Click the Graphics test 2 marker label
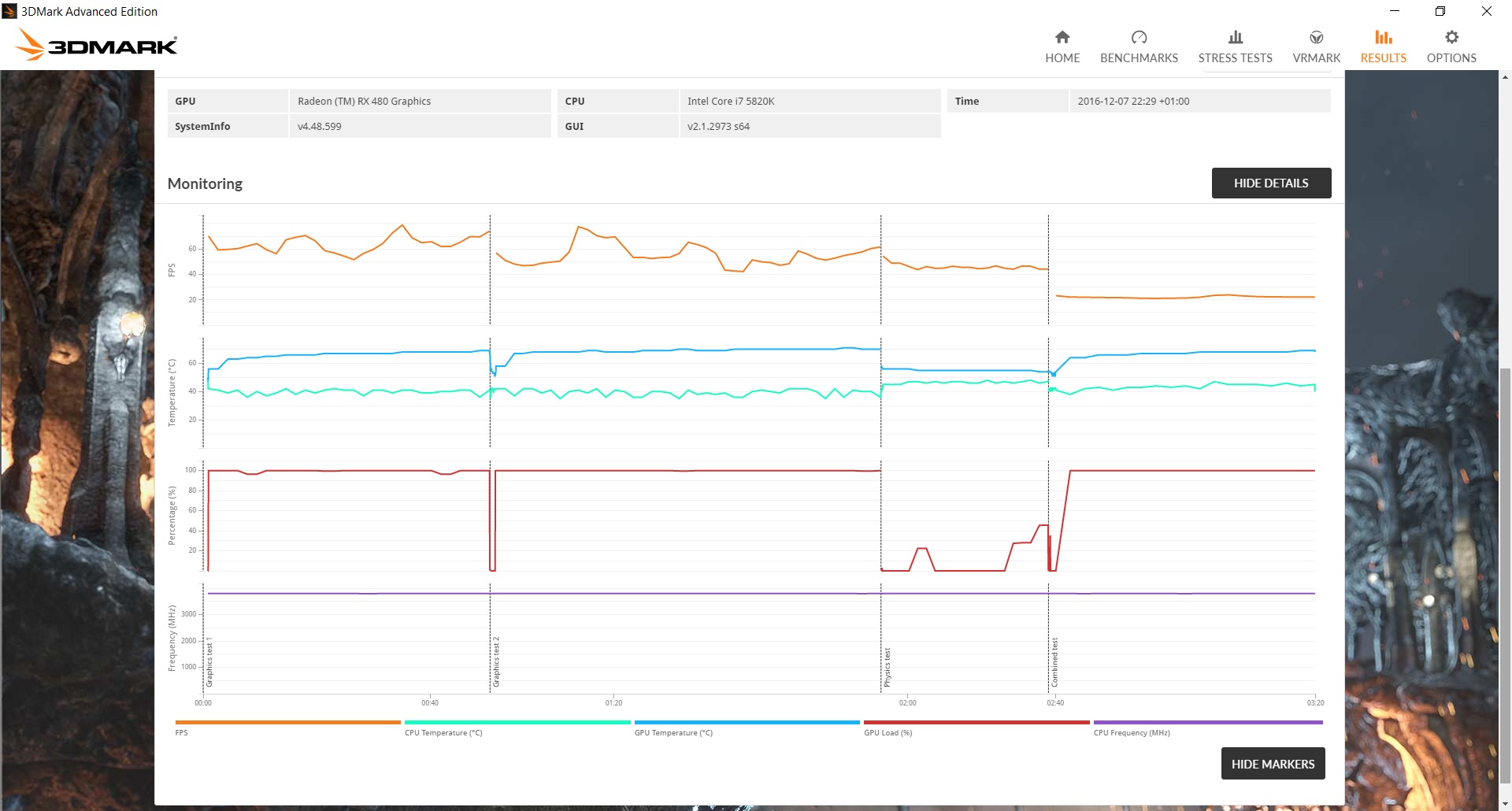This screenshot has width=1512, height=811. click(496, 662)
